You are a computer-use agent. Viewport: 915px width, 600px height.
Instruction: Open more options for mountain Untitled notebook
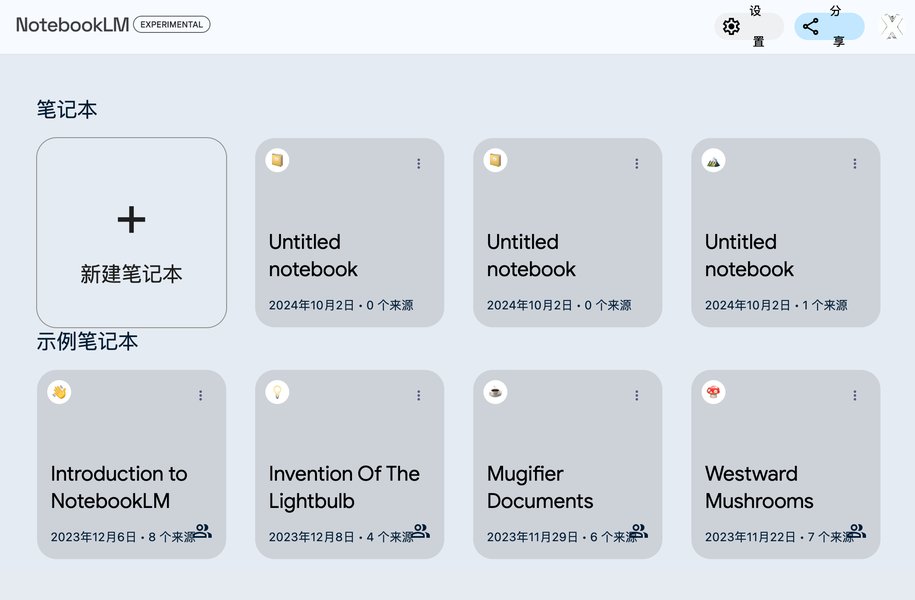coord(855,163)
